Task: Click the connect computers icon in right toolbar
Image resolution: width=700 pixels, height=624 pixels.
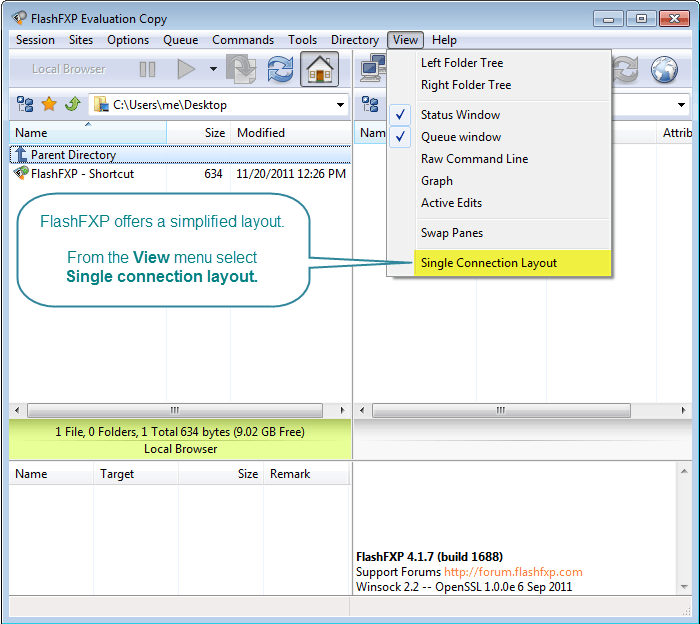Action: pos(373,69)
